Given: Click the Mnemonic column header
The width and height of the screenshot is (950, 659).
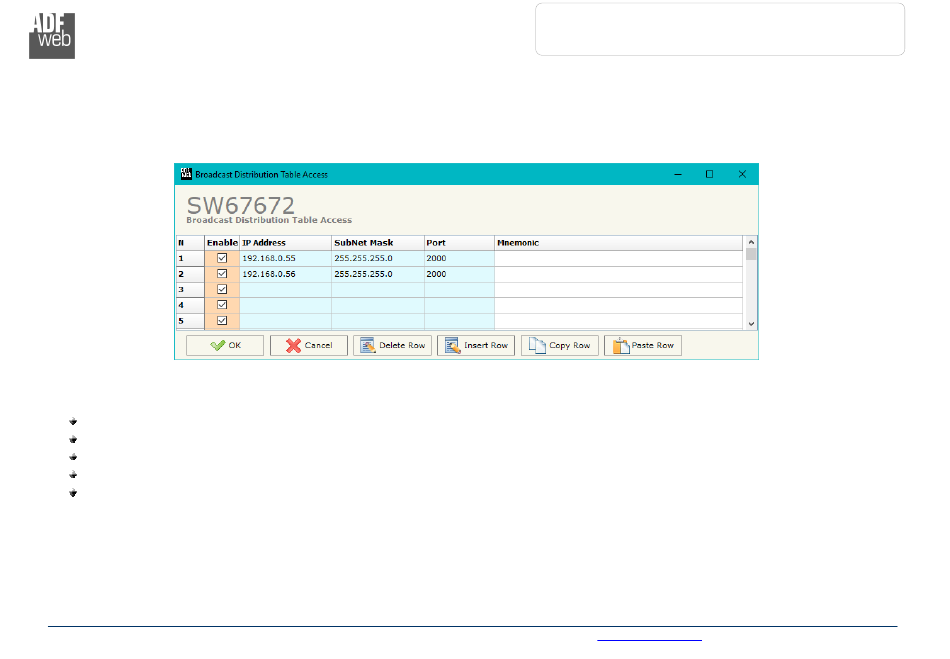Looking at the screenshot, I should coord(619,243).
